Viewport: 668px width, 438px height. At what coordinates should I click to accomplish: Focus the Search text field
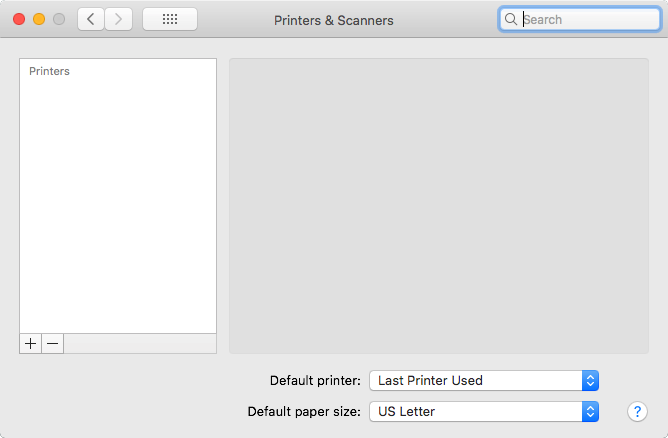tap(574, 19)
